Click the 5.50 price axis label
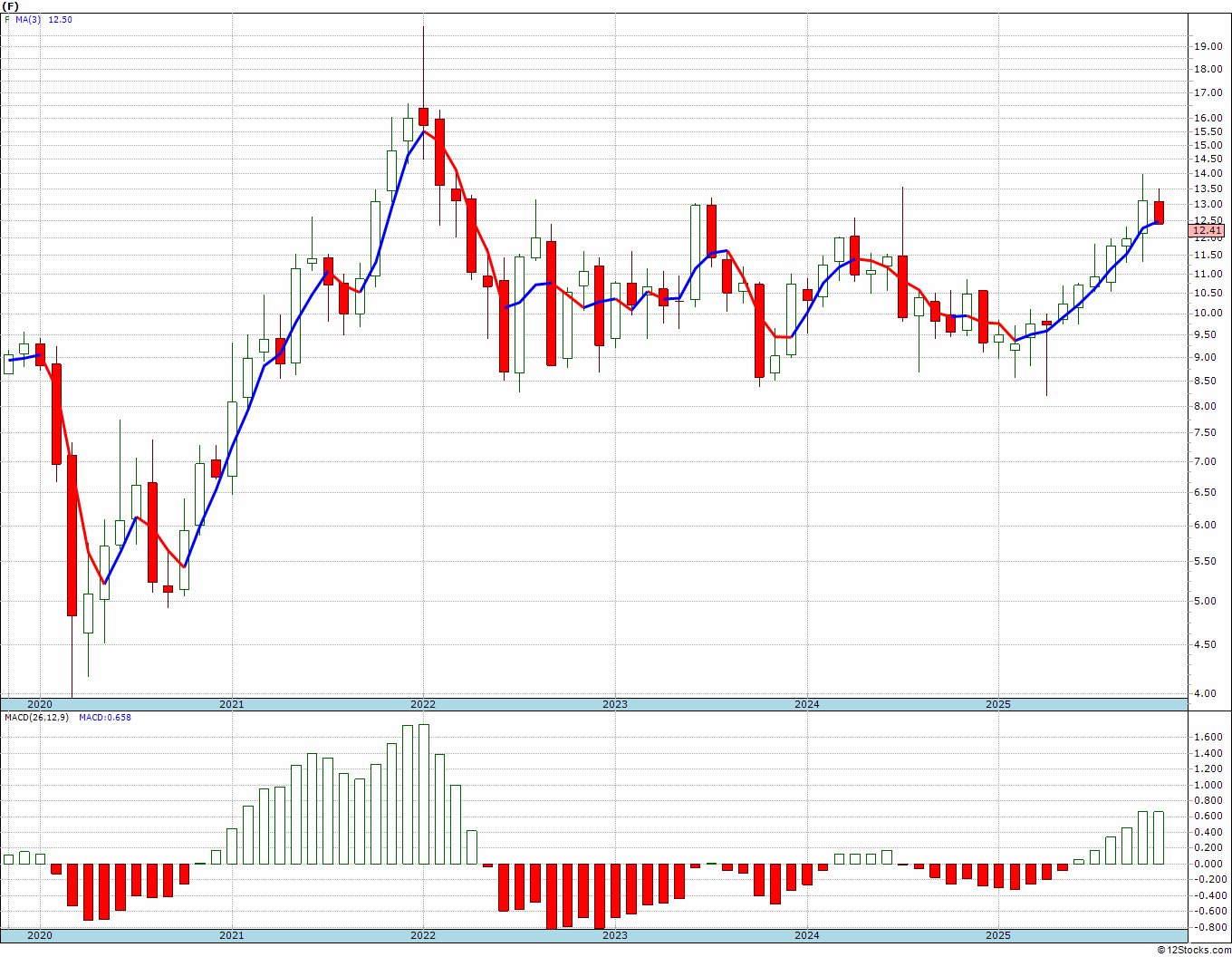Image resolution: width=1232 pixels, height=957 pixels. 1205,562
